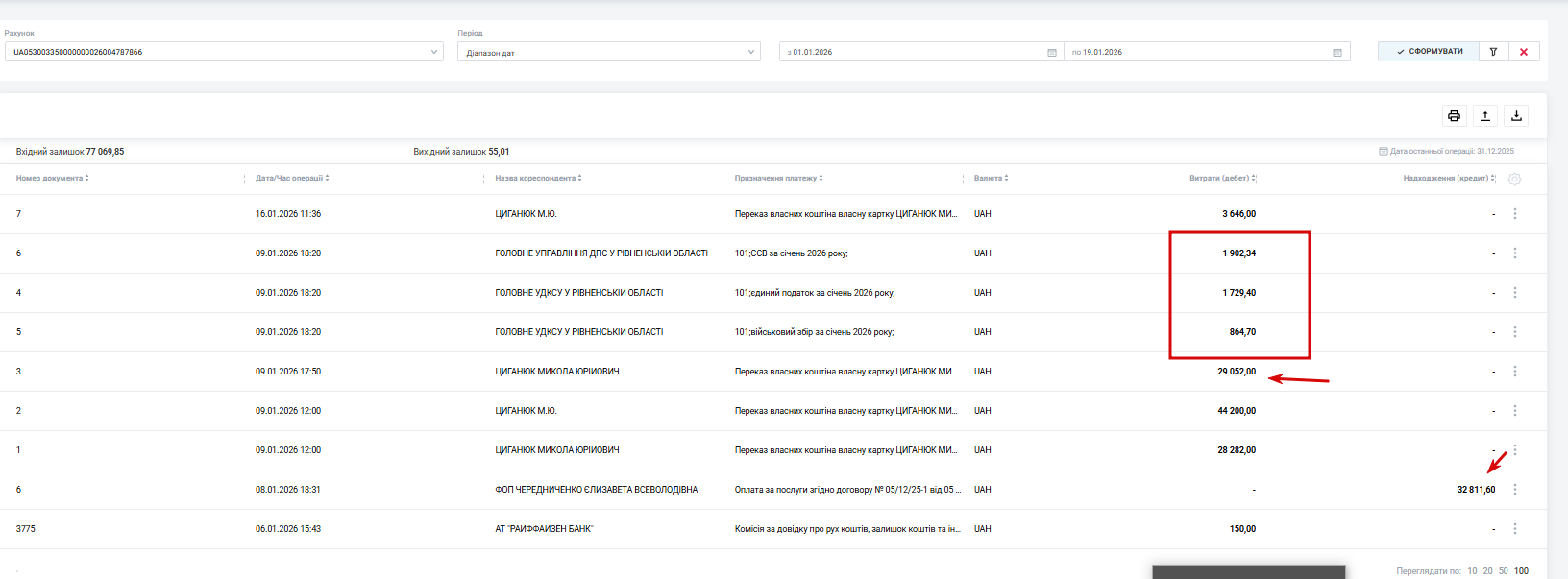
Task: Open calendar for the start date
Action: click(1052, 53)
